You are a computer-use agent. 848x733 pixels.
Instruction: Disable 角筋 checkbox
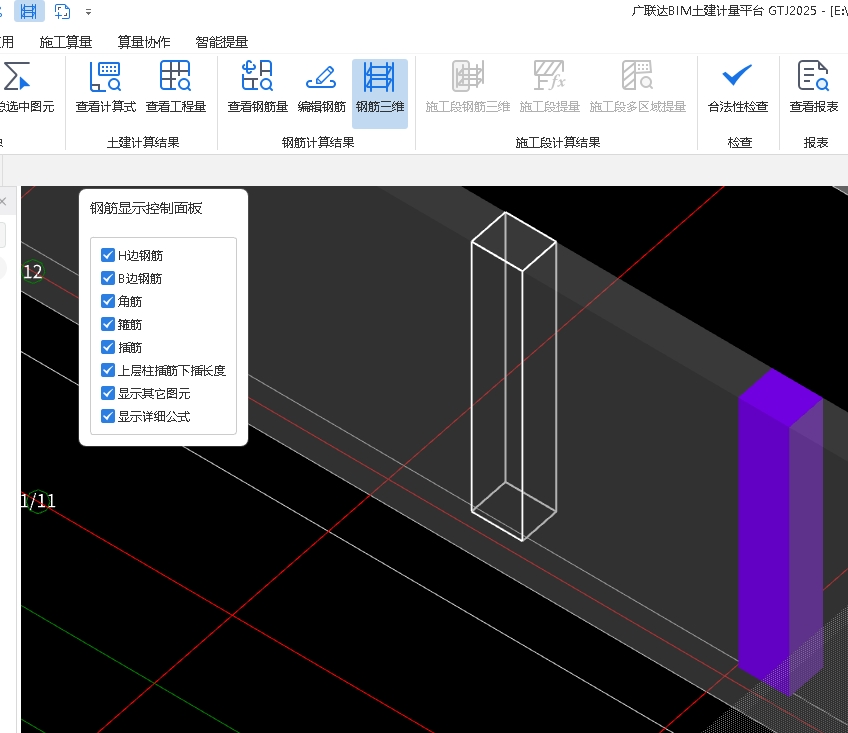108,301
